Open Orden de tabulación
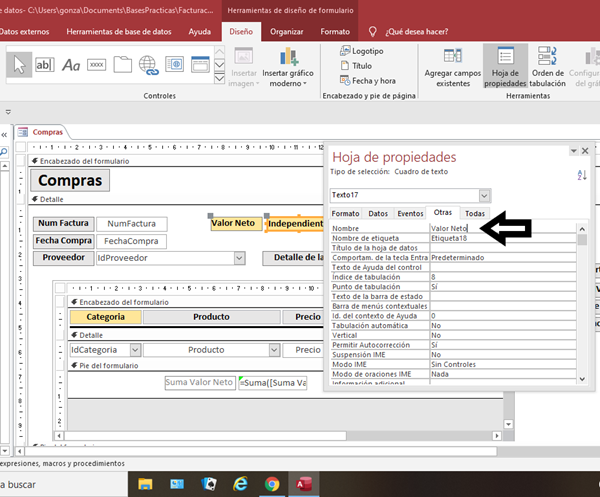This screenshot has height=497, width=600. pyautogui.click(x=547, y=63)
